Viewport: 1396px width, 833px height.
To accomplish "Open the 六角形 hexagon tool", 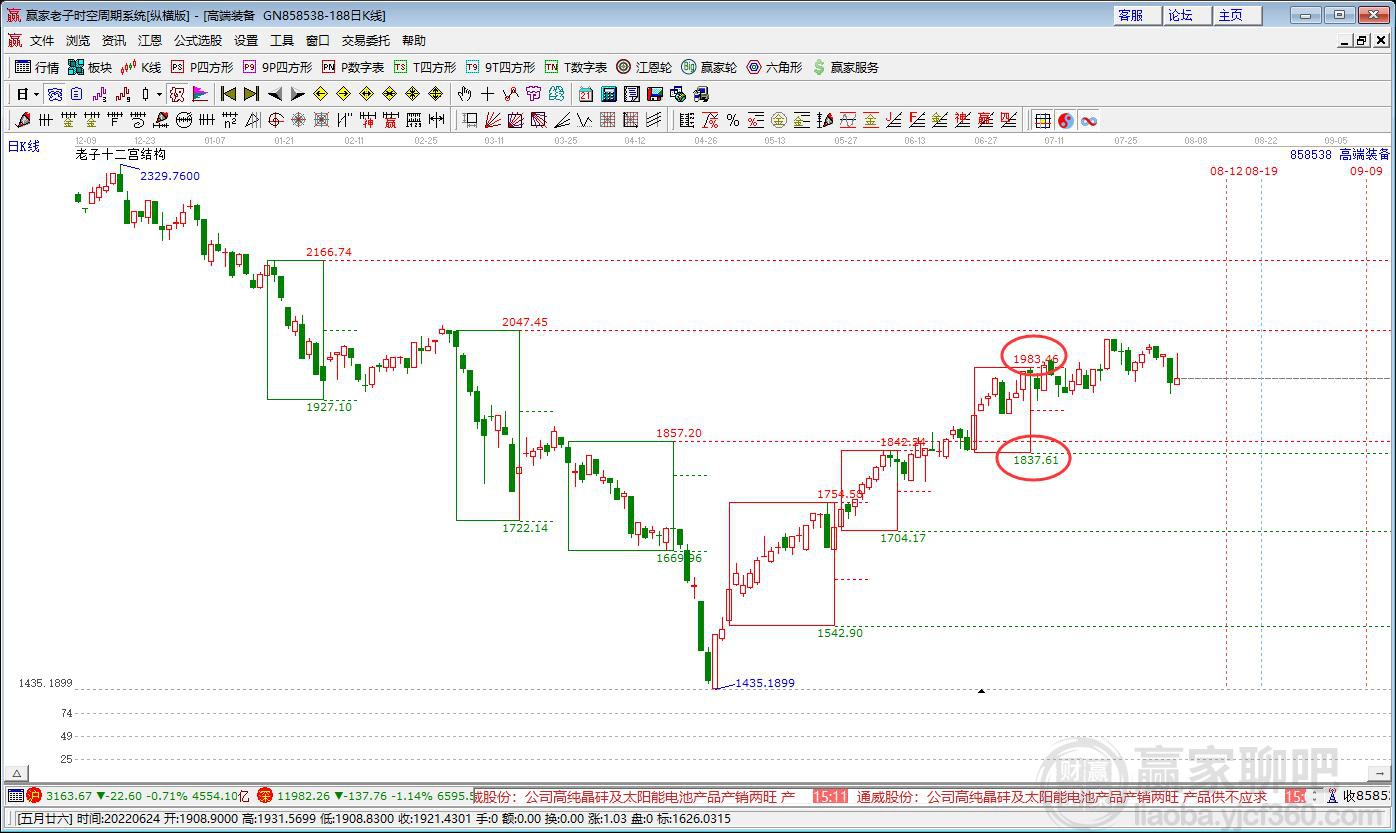I will tap(774, 67).
